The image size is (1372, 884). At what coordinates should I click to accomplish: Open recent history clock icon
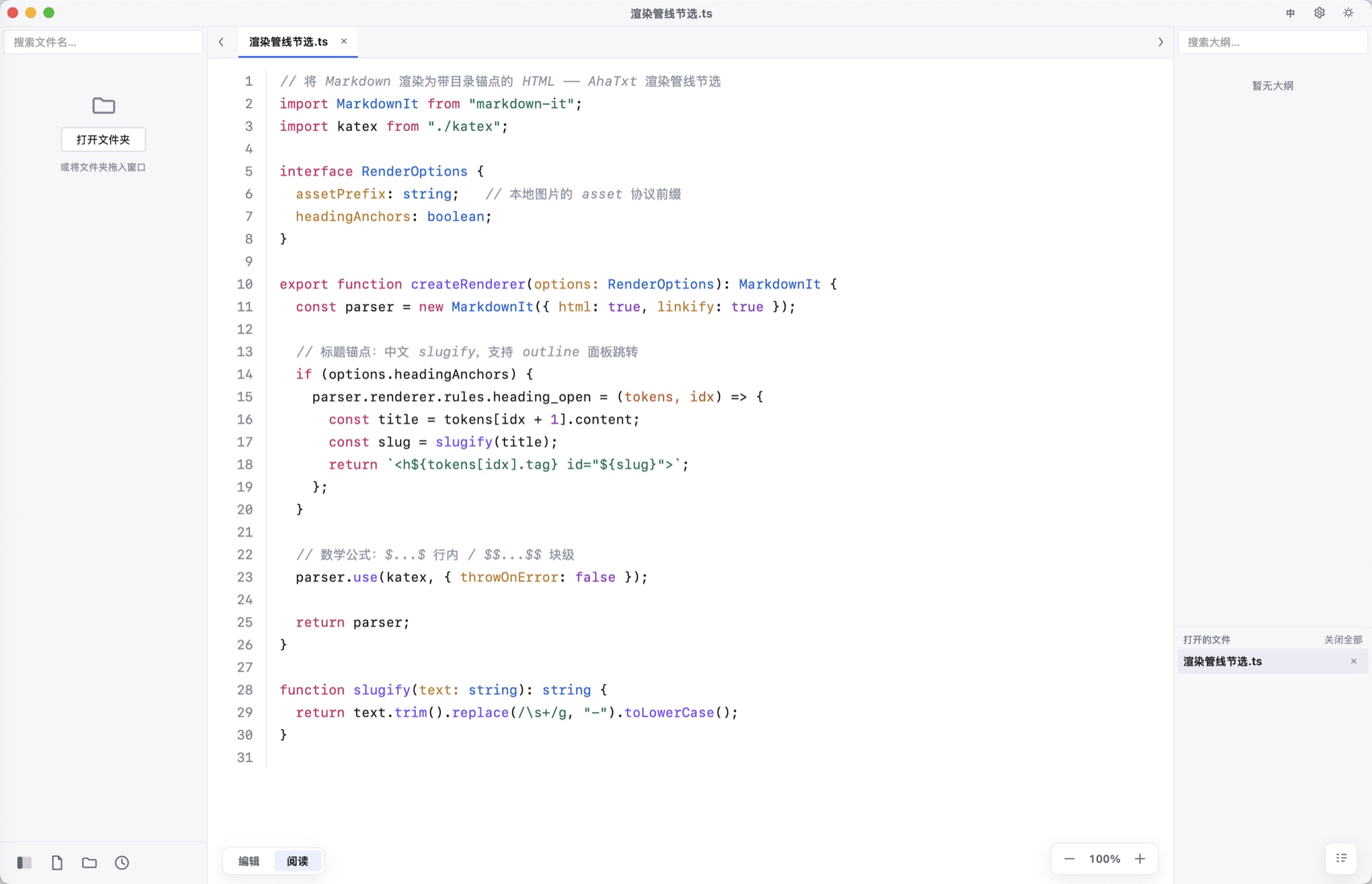click(122, 862)
